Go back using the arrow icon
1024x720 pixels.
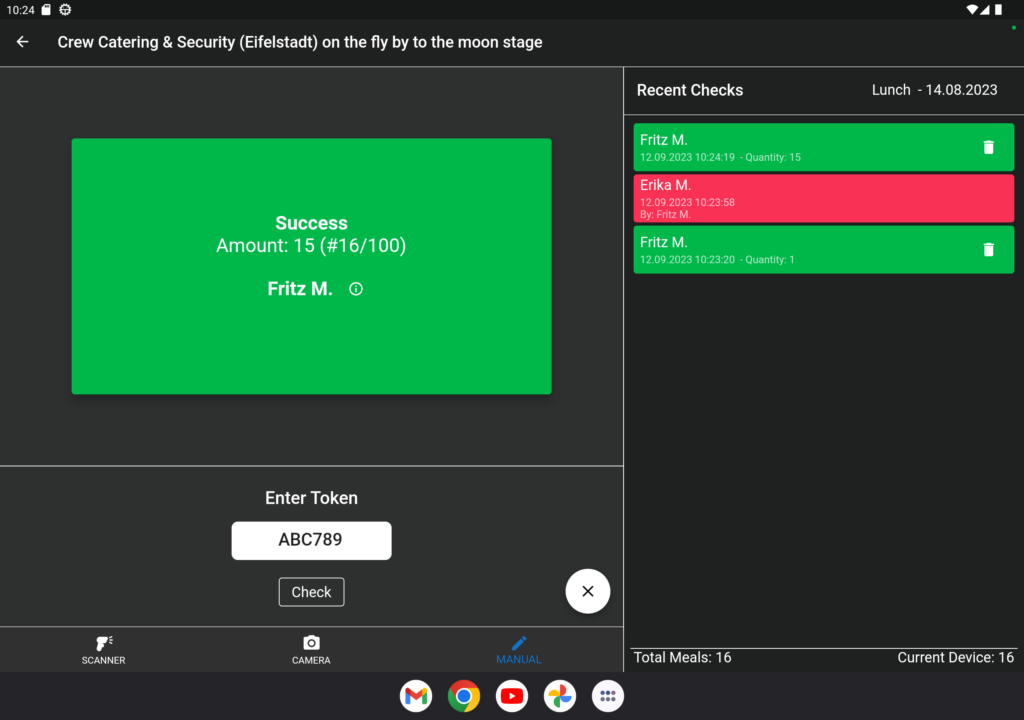tap(23, 42)
